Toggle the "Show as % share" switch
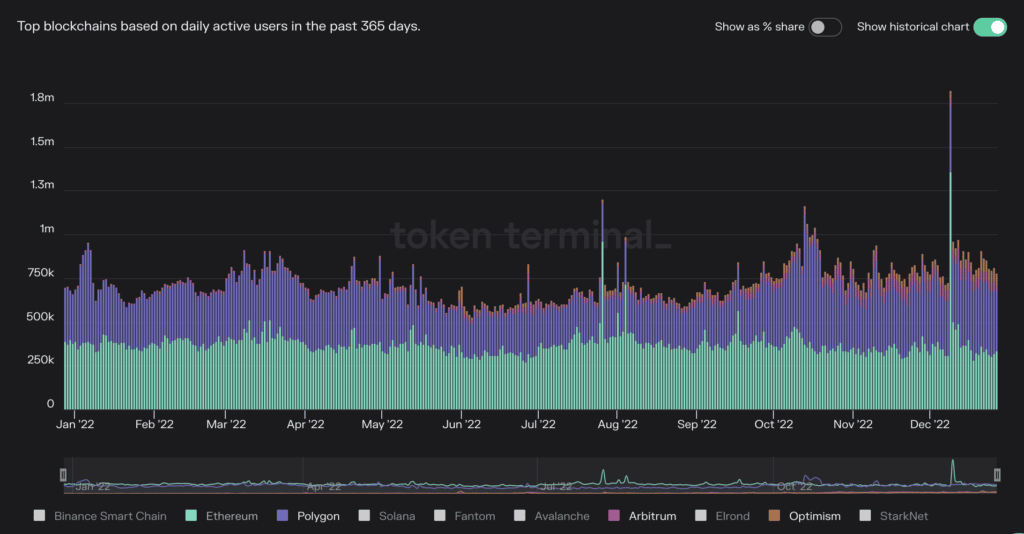Viewport: 1024px width, 534px height. [x=825, y=27]
